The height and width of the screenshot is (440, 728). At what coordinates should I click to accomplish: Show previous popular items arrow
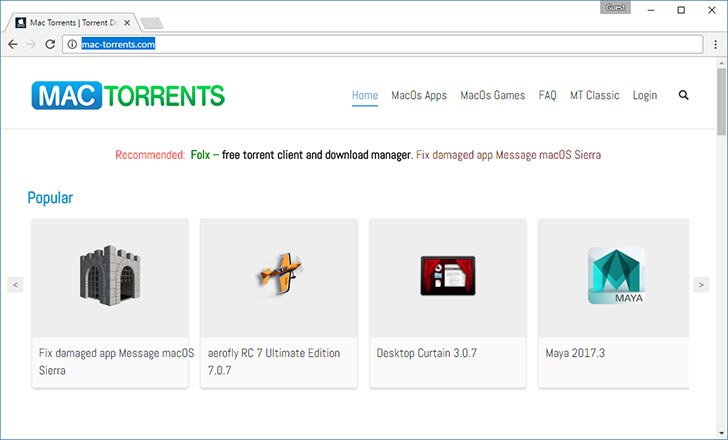[x=15, y=285]
